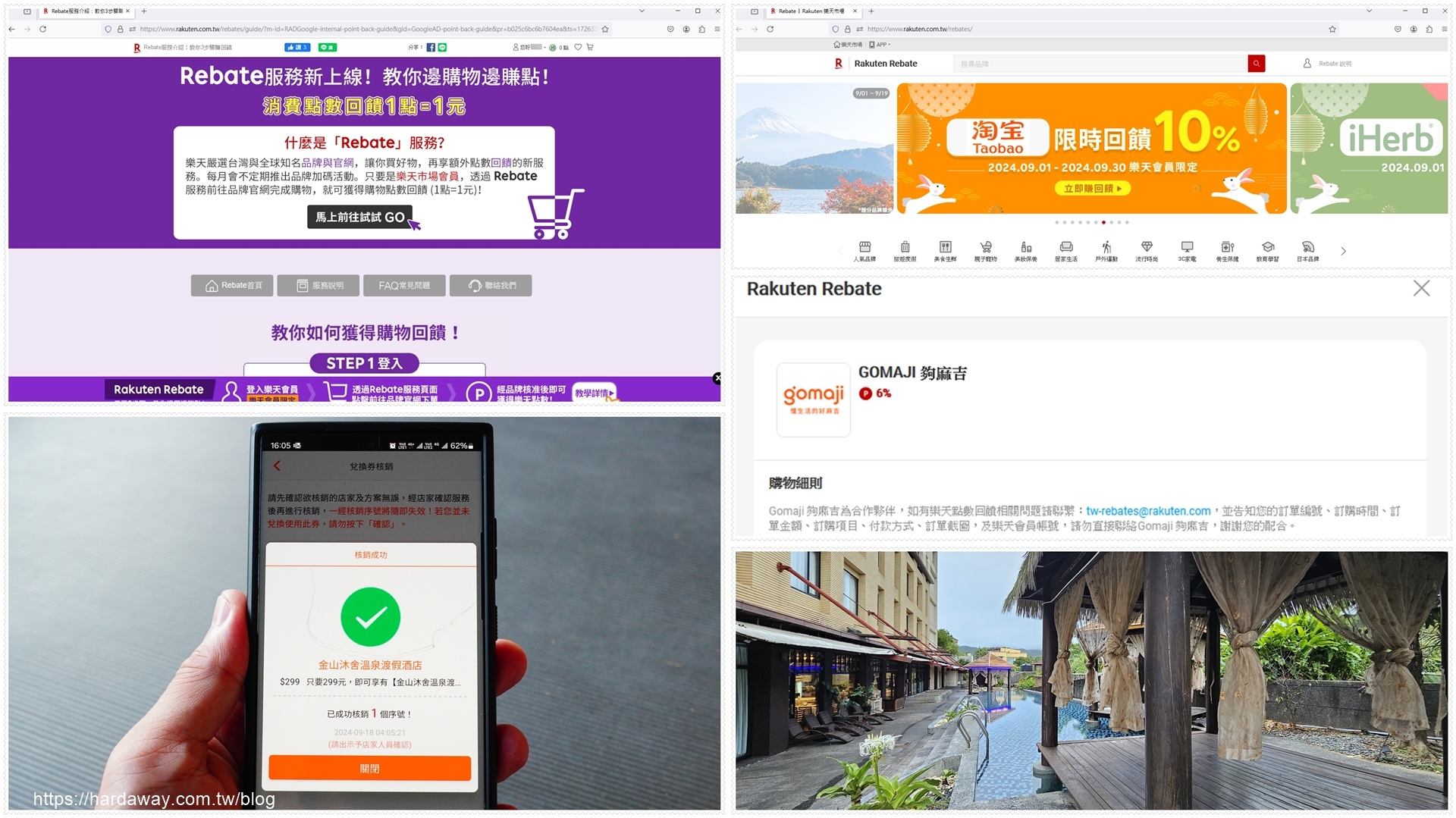This screenshot has width=1456, height=818.
Task: Click the 馬上前往試試 GO button
Action: point(360,217)
